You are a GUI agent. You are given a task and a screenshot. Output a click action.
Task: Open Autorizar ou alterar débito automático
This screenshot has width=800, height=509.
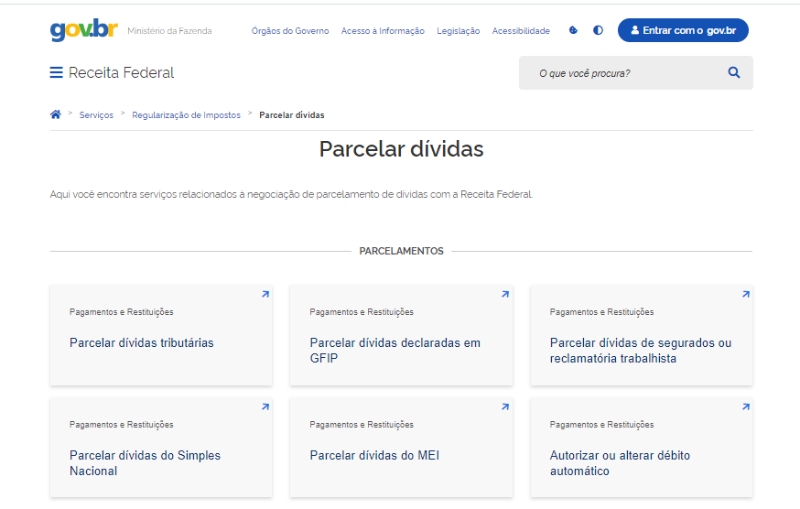619,463
